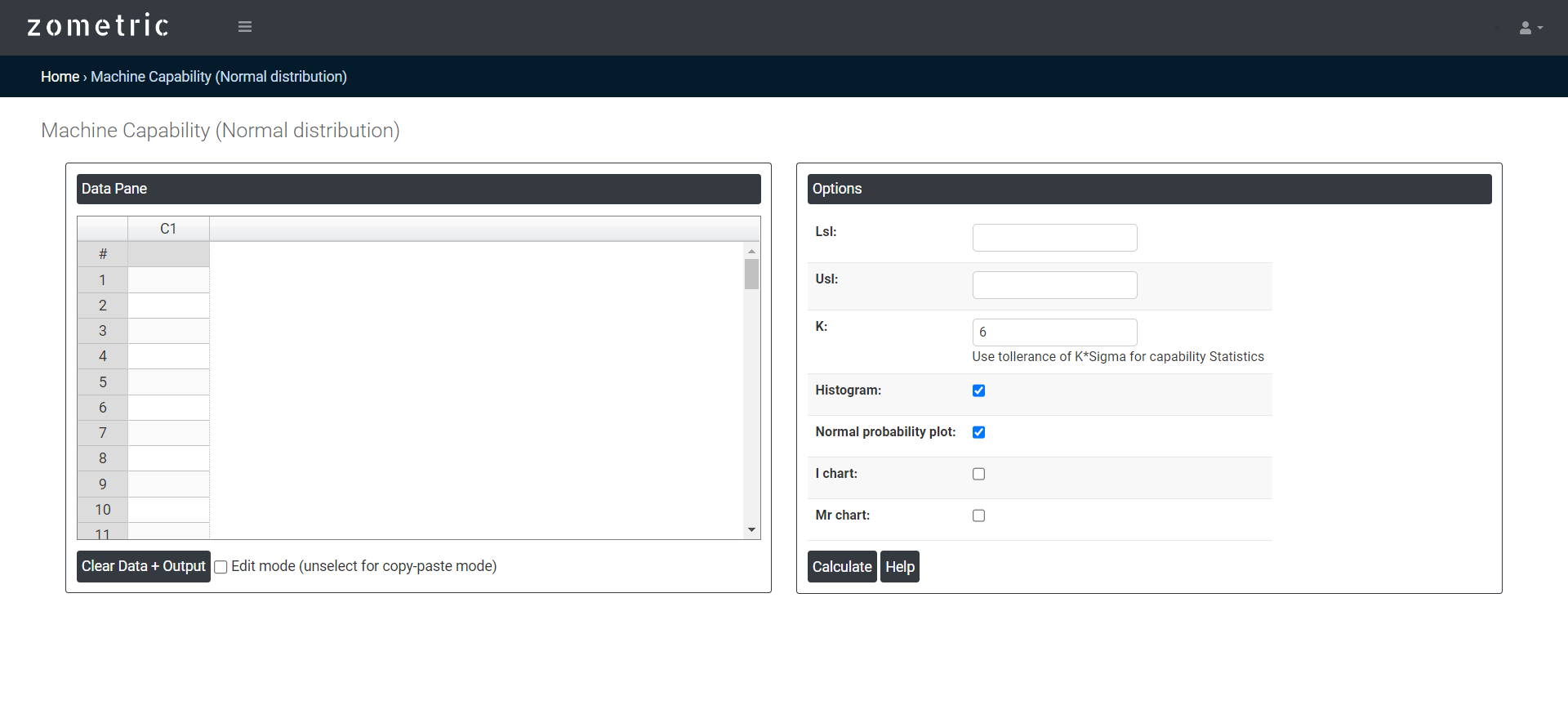Click the data grid scroll up arrow
This screenshot has height=714, width=1568.
tap(751, 251)
